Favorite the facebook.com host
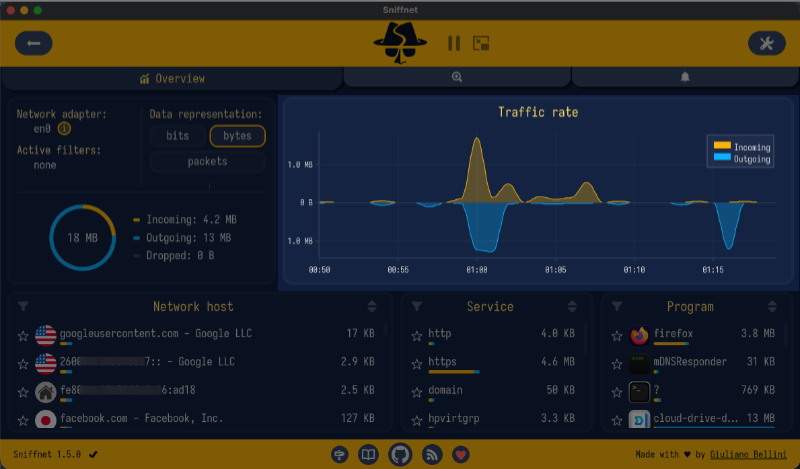The width and height of the screenshot is (800, 469). tap(23, 421)
